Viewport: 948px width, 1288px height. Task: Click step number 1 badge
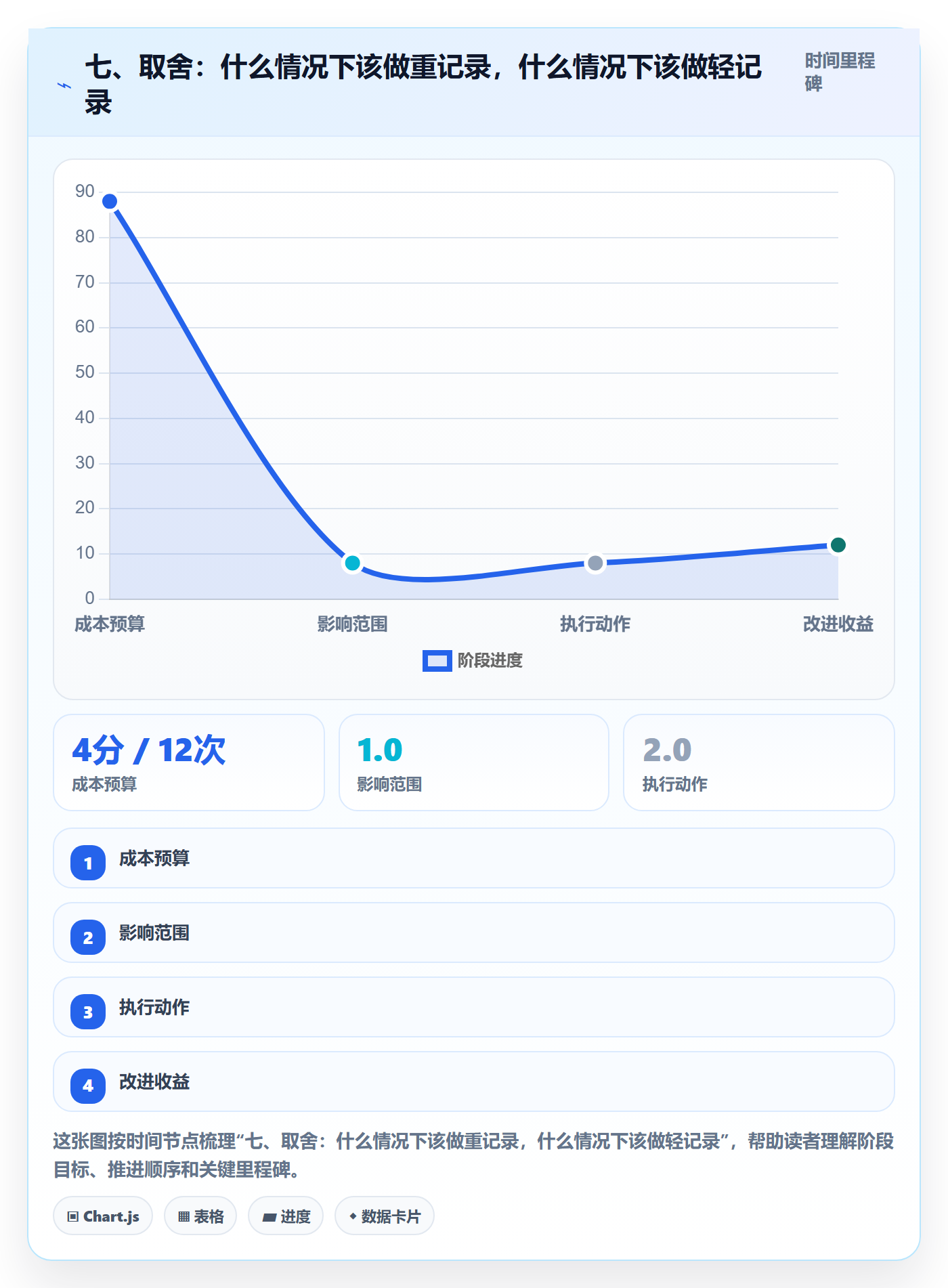88,863
